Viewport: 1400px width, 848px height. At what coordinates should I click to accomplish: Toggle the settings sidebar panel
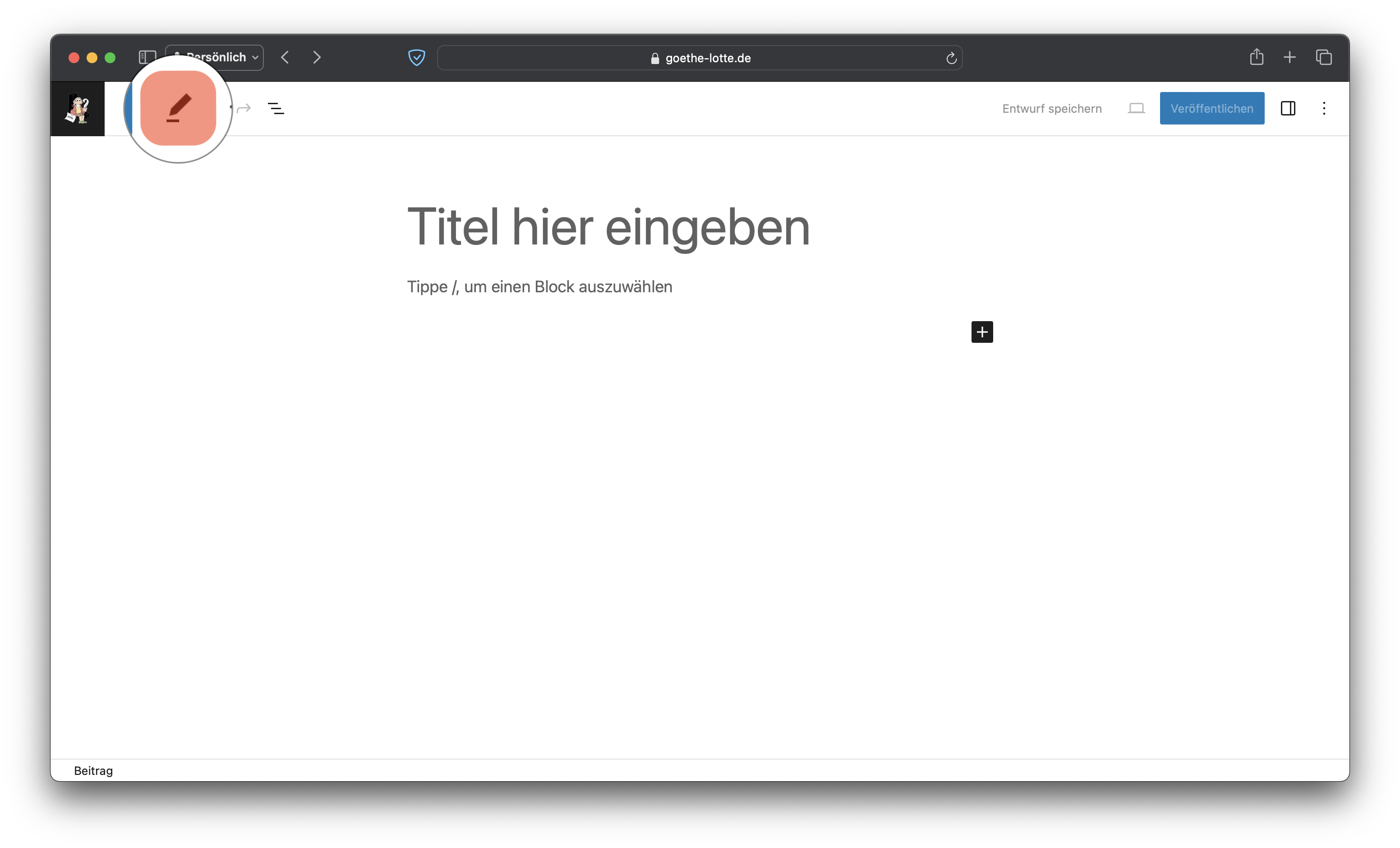tap(1288, 108)
